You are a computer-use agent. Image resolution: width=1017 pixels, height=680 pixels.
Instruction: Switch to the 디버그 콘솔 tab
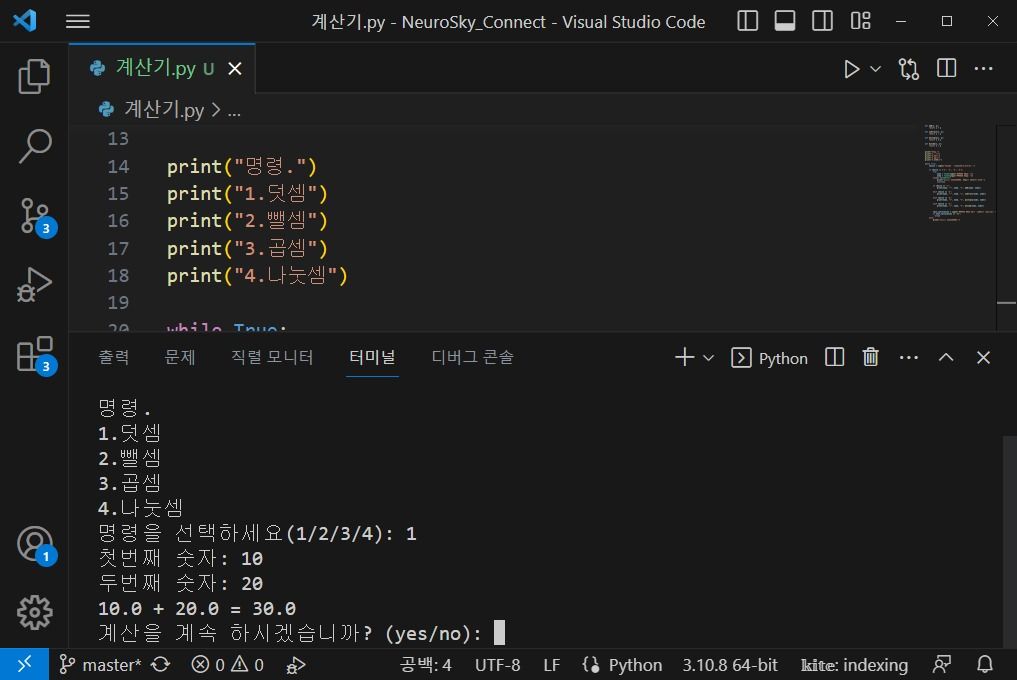[x=472, y=357]
